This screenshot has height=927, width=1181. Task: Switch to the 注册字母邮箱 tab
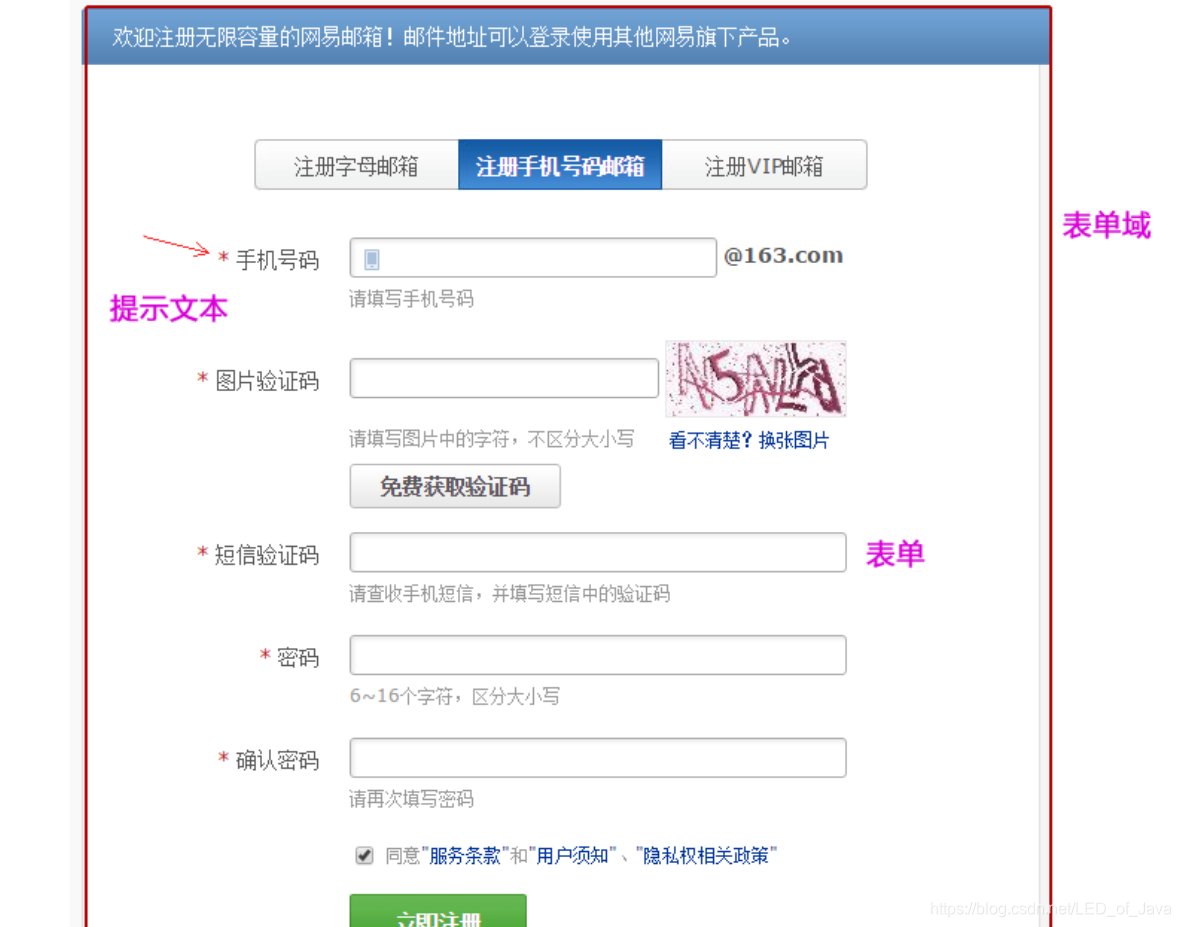pos(356,165)
